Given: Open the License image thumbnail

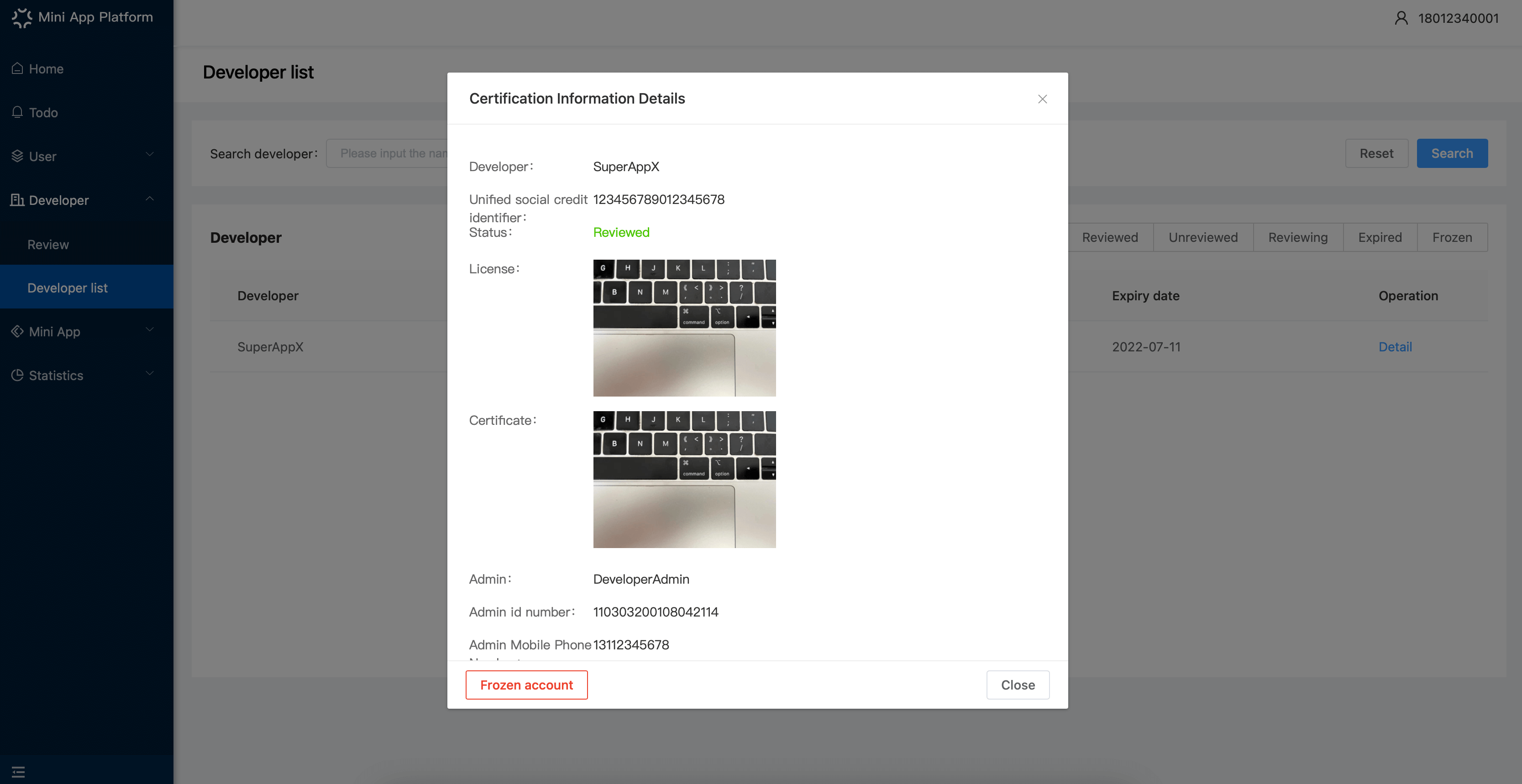Looking at the screenshot, I should coord(684,328).
